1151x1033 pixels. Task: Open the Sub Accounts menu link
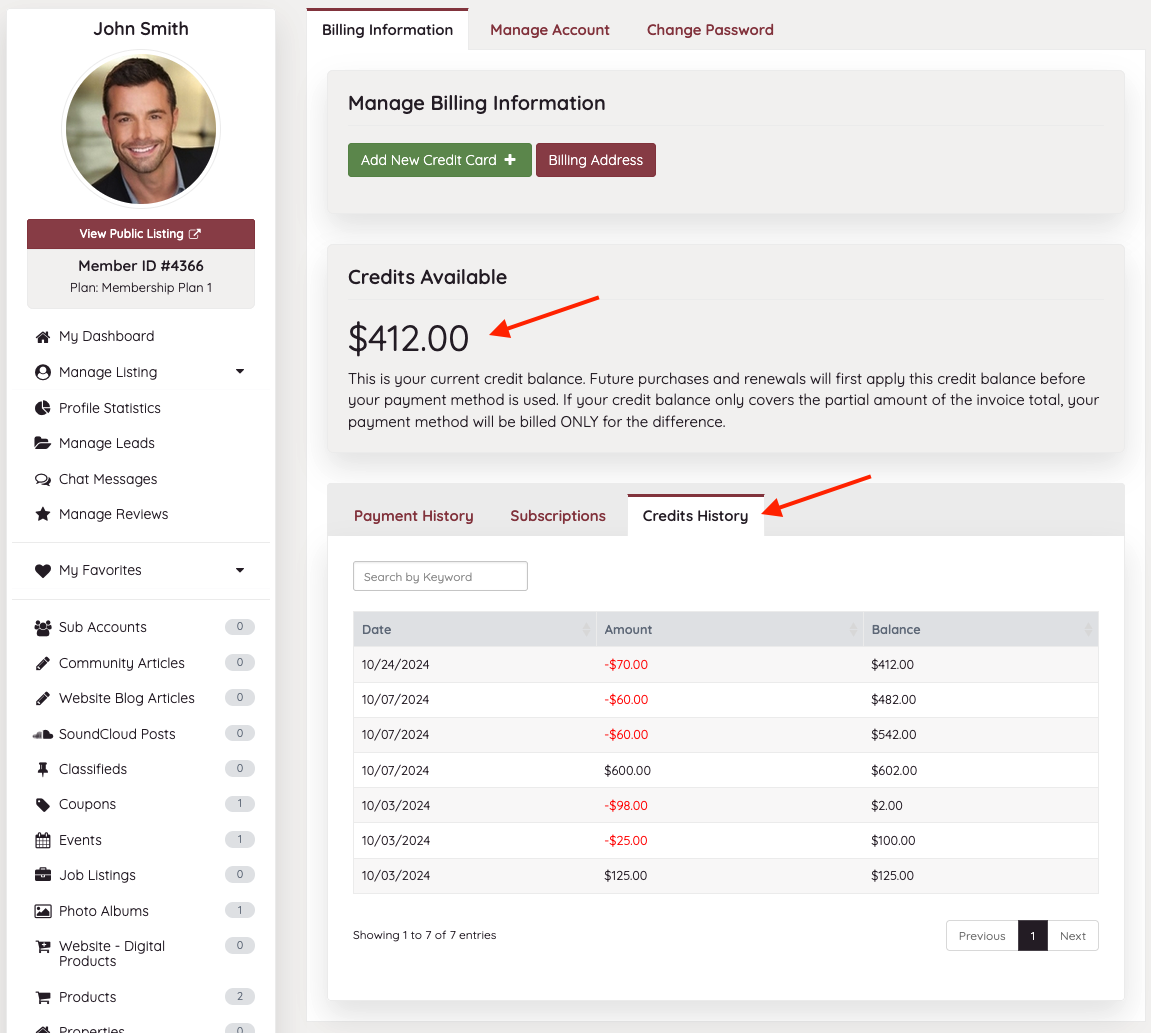[103, 628]
